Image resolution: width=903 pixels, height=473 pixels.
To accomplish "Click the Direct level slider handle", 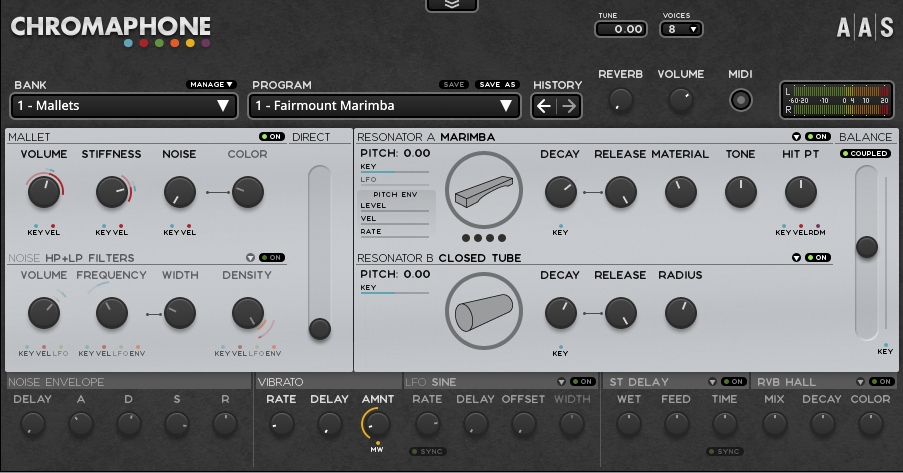I will (320, 329).
